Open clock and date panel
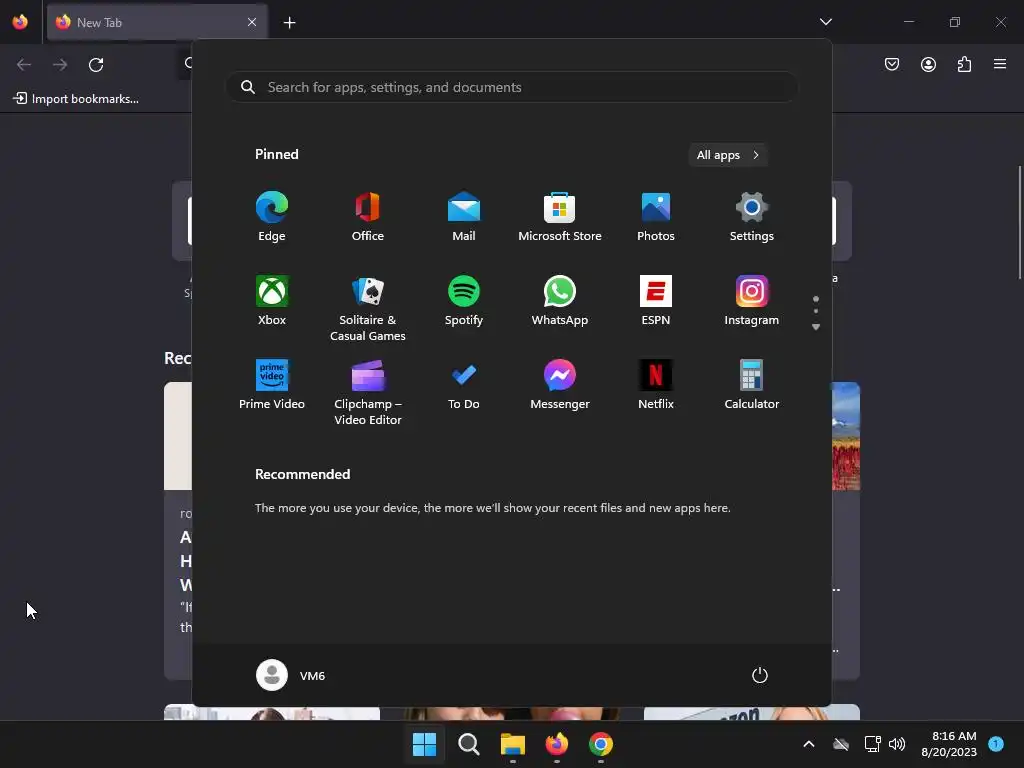The image size is (1024, 768). 949,744
